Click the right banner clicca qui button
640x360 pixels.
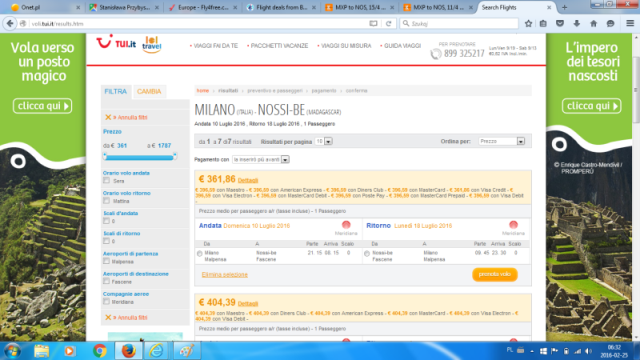tap(591, 106)
